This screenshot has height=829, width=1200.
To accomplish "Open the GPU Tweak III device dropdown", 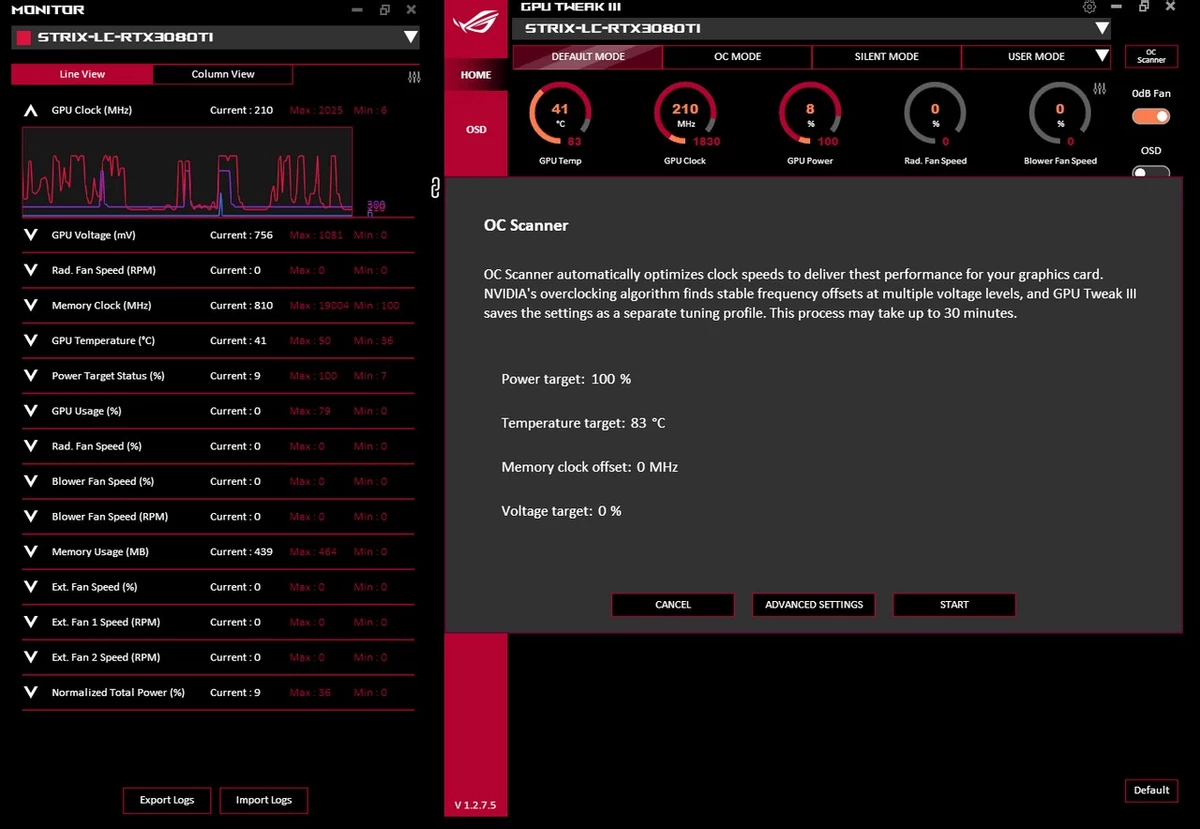I will [1102, 29].
